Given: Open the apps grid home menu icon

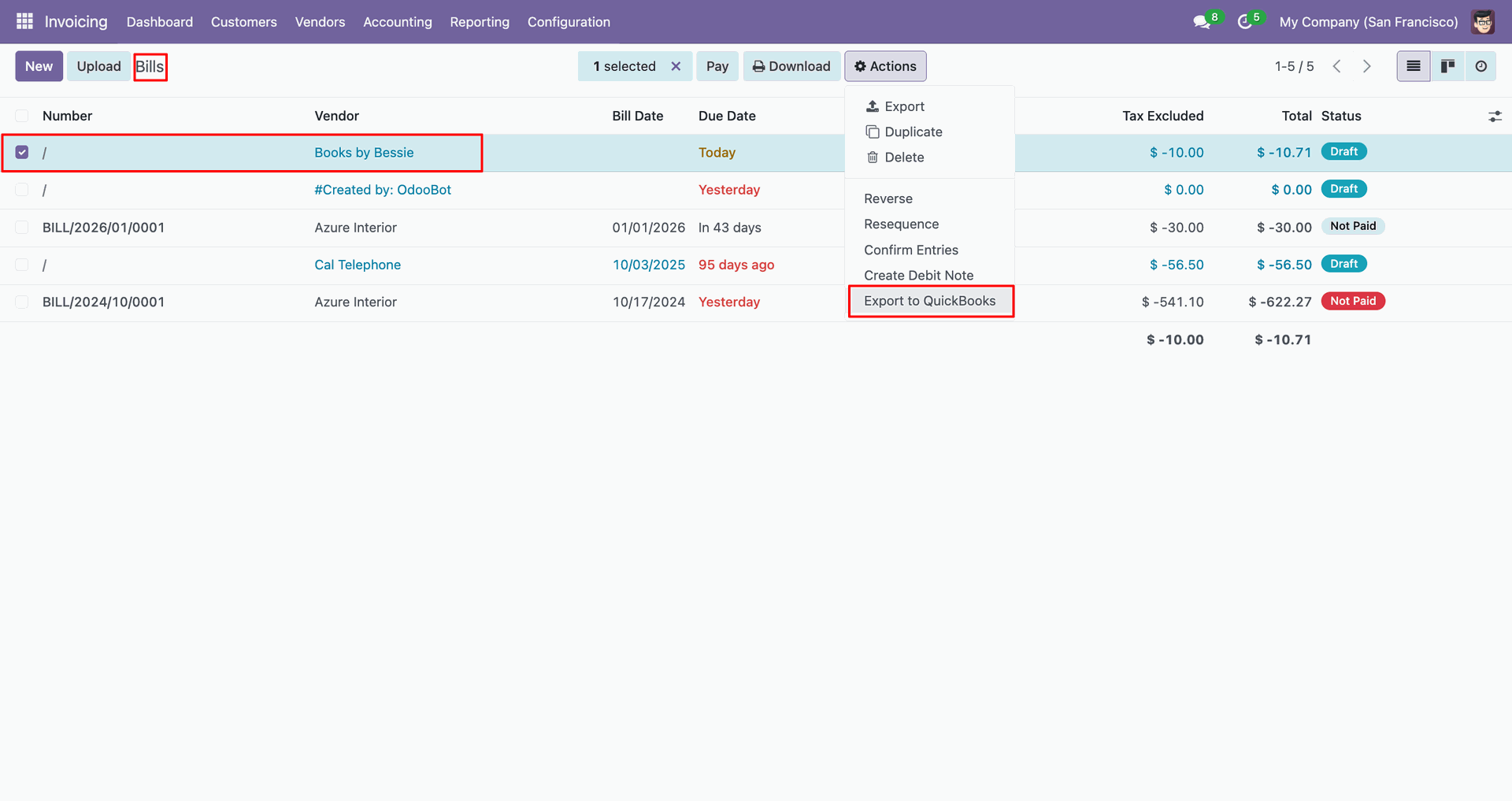Looking at the screenshot, I should 24,21.
